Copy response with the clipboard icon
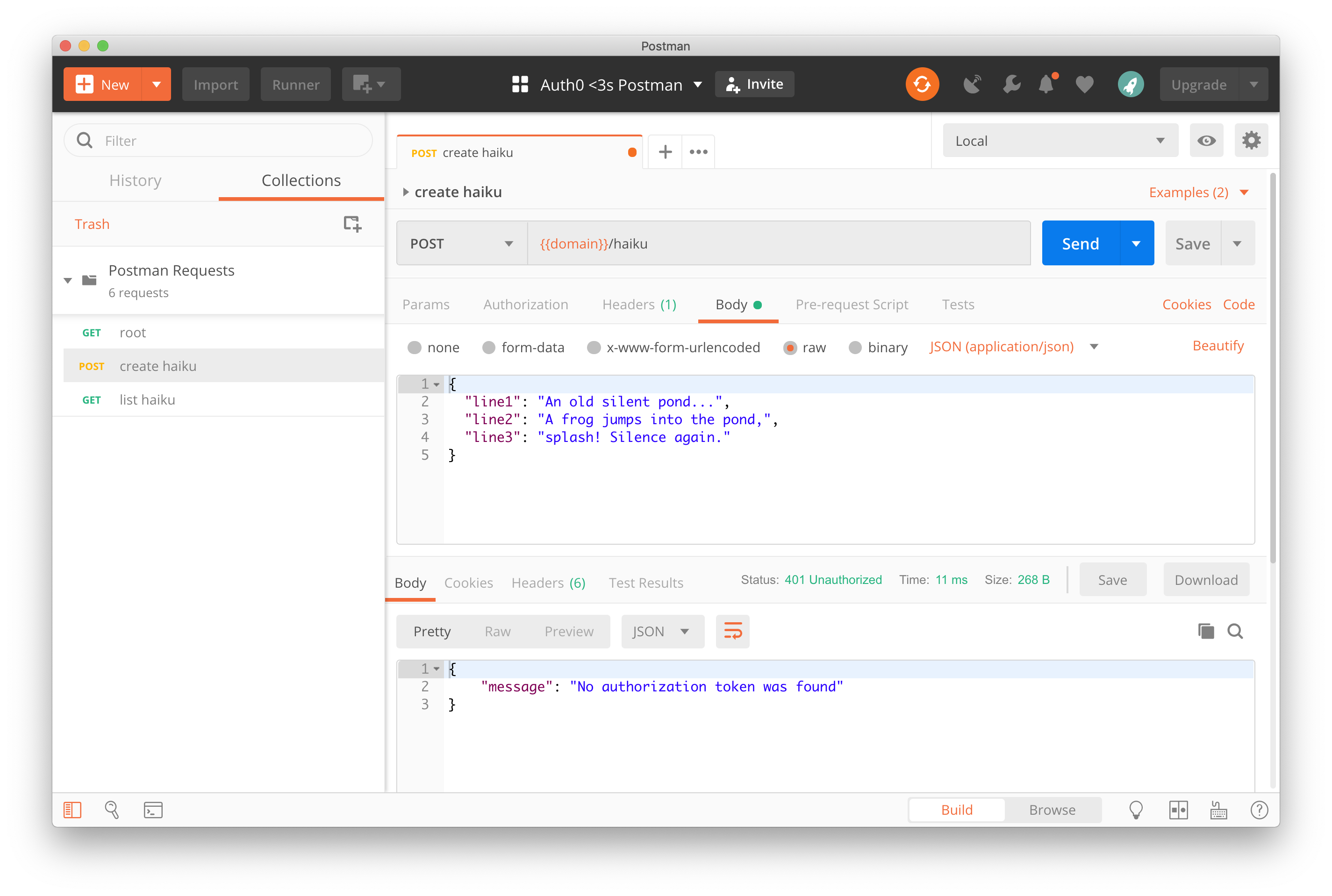The width and height of the screenshot is (1332, 896). click(x=1206, y=632)
